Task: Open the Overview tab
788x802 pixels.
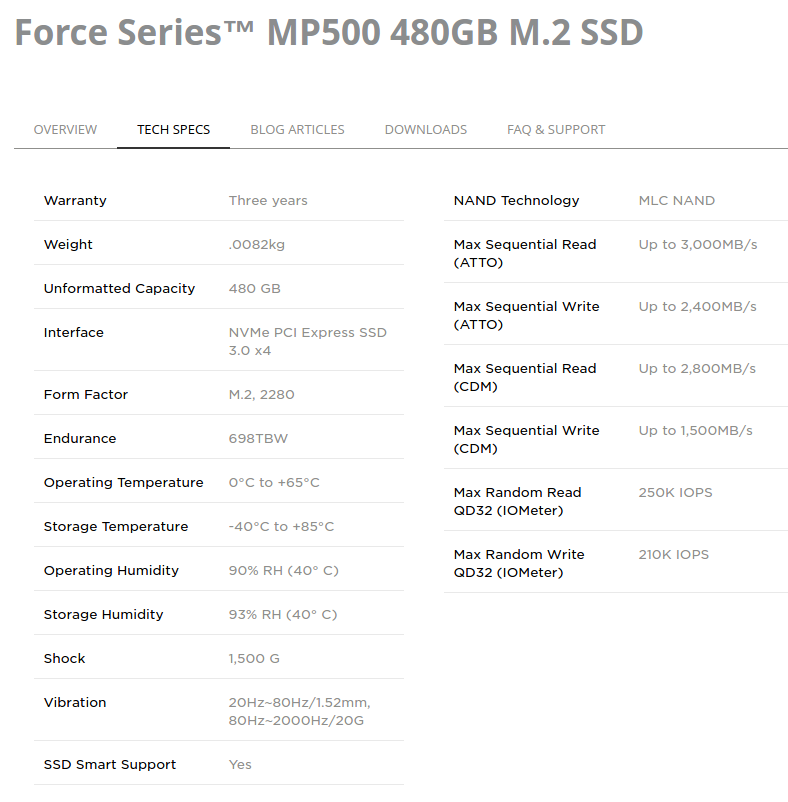Action: [x=65, y=129]
